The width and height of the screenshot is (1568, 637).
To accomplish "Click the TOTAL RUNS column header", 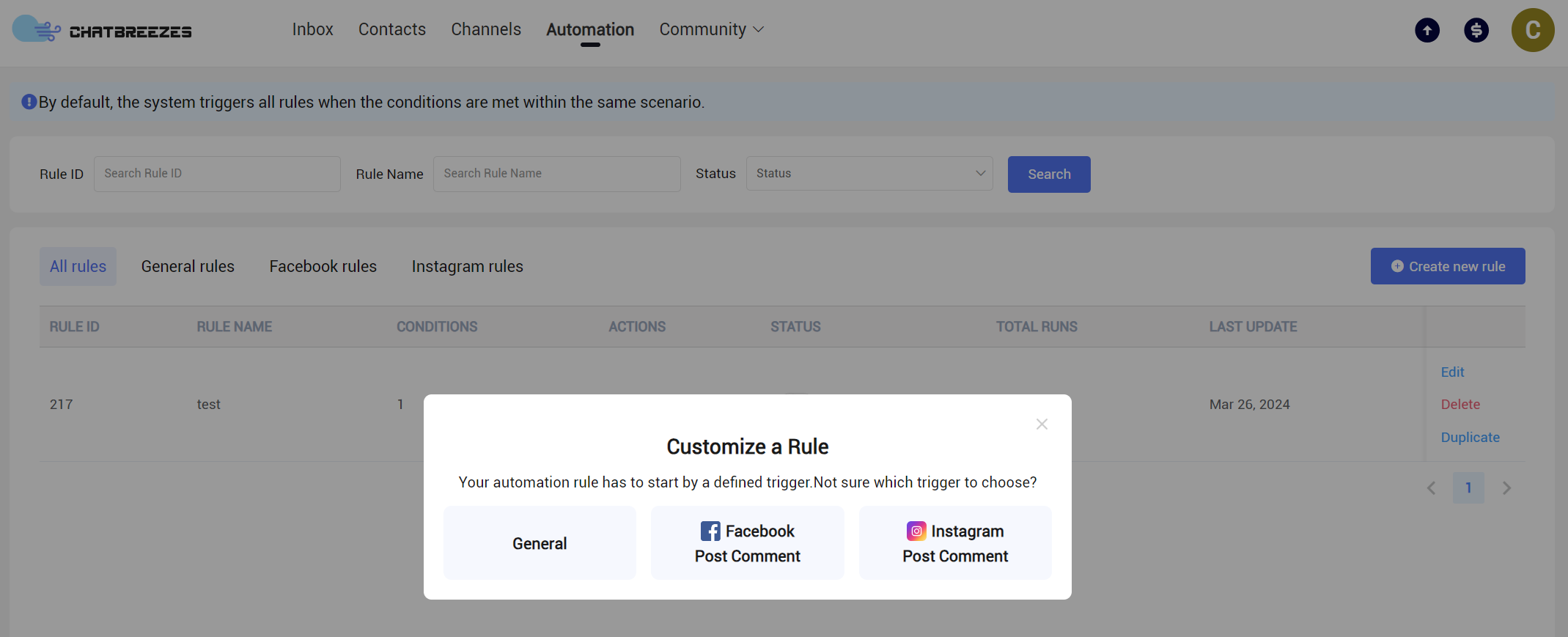I will 1037,327.
